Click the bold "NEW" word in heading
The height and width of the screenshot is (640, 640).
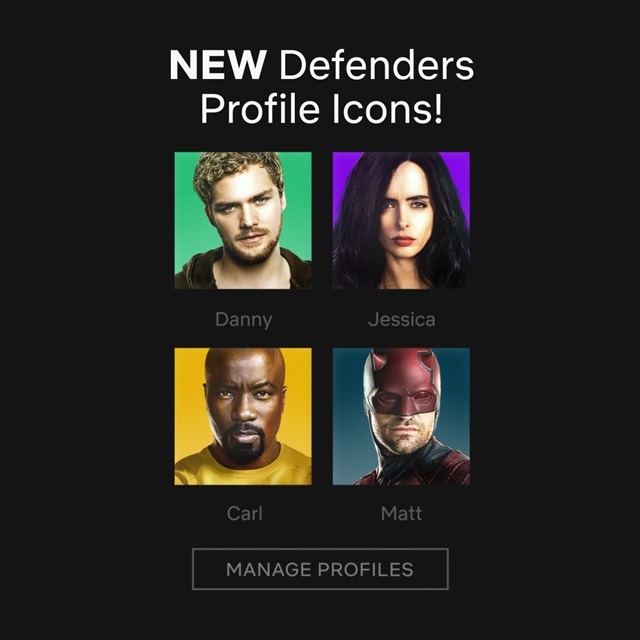point(218,65)
